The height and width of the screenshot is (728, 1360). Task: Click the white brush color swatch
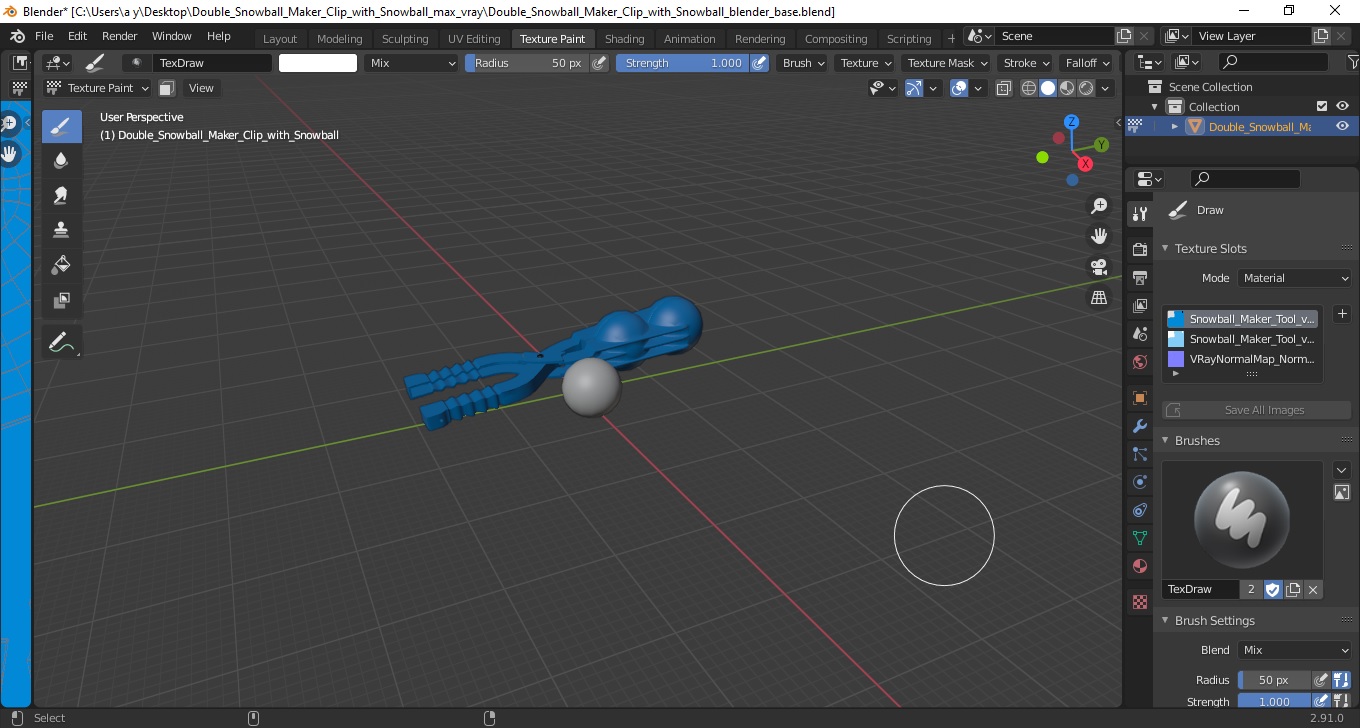pos(318,63)
